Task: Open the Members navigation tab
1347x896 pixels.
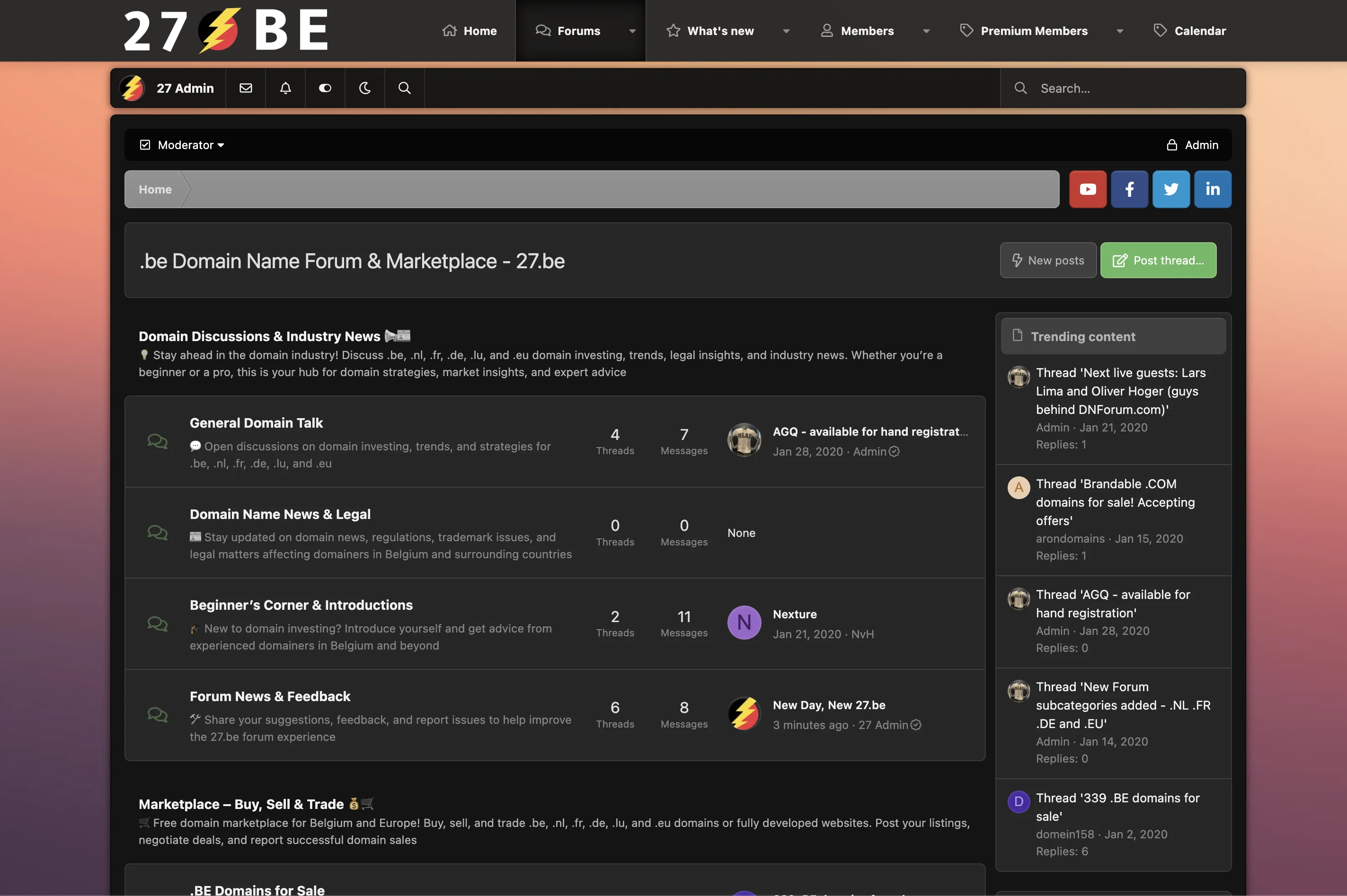Action: point(857,31)
